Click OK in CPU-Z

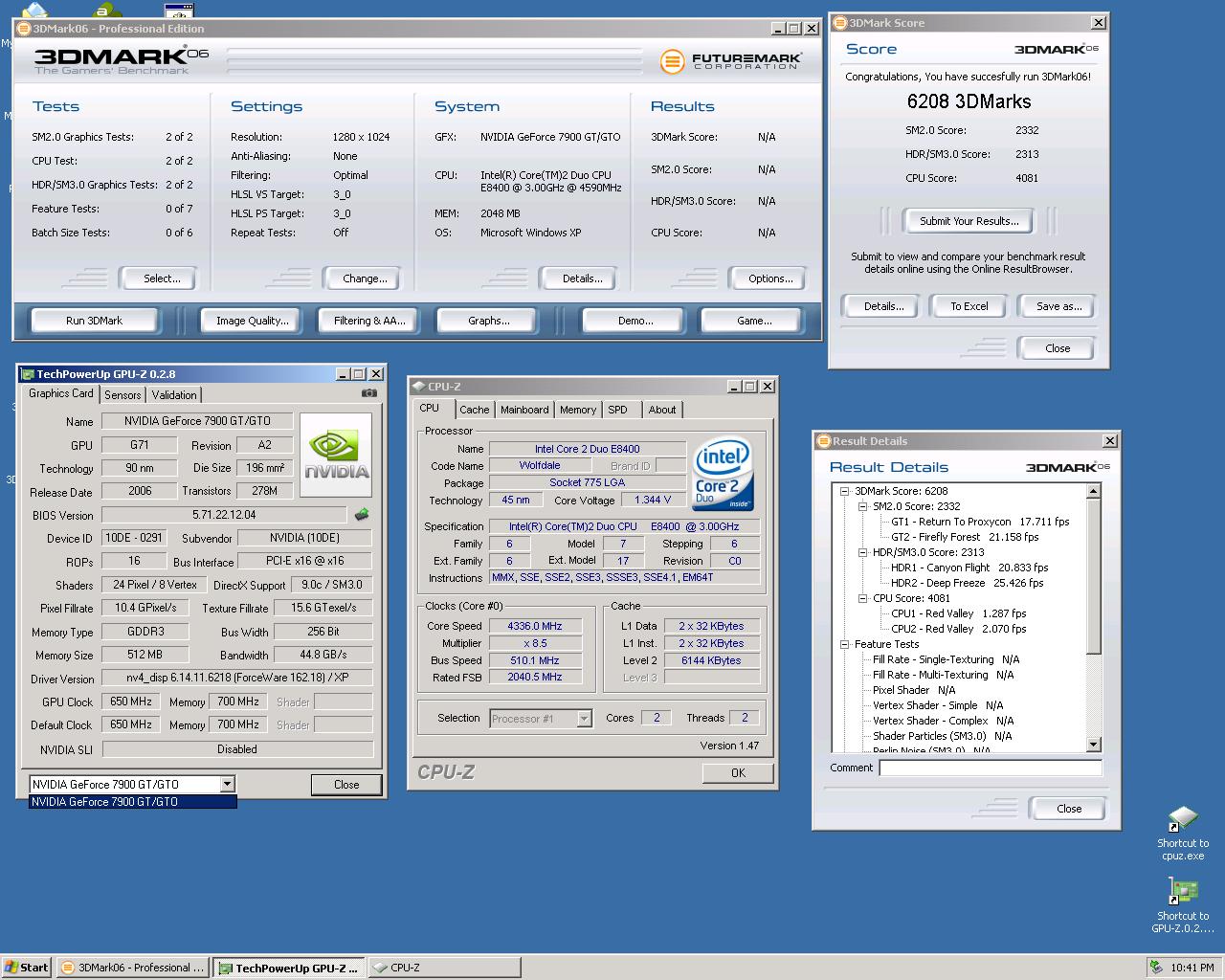point(738,772)
